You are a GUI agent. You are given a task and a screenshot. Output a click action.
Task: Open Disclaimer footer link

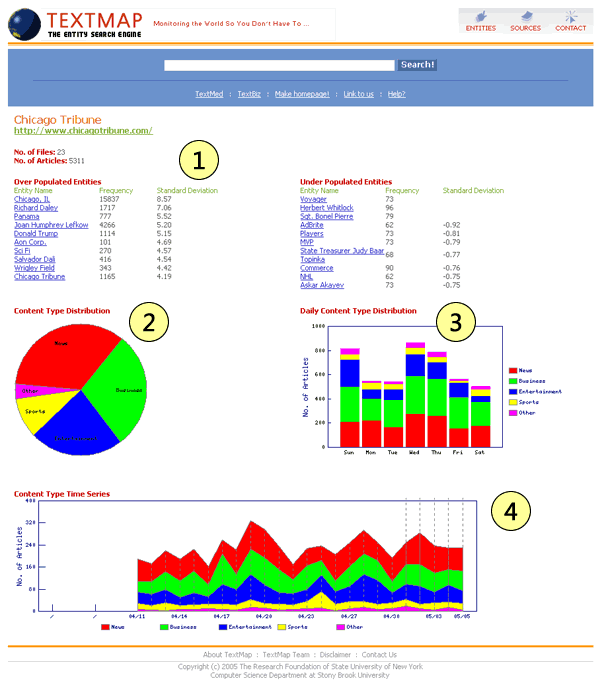(x=335, y=655)
